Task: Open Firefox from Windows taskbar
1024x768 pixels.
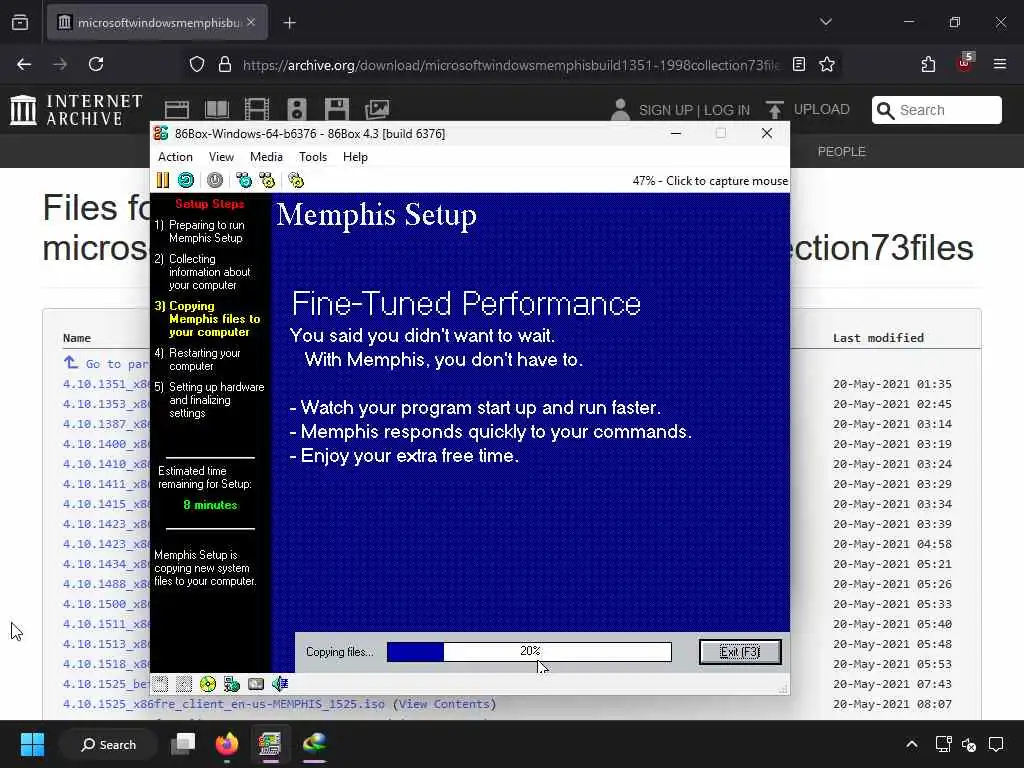Action: click(x=227, y=744)
